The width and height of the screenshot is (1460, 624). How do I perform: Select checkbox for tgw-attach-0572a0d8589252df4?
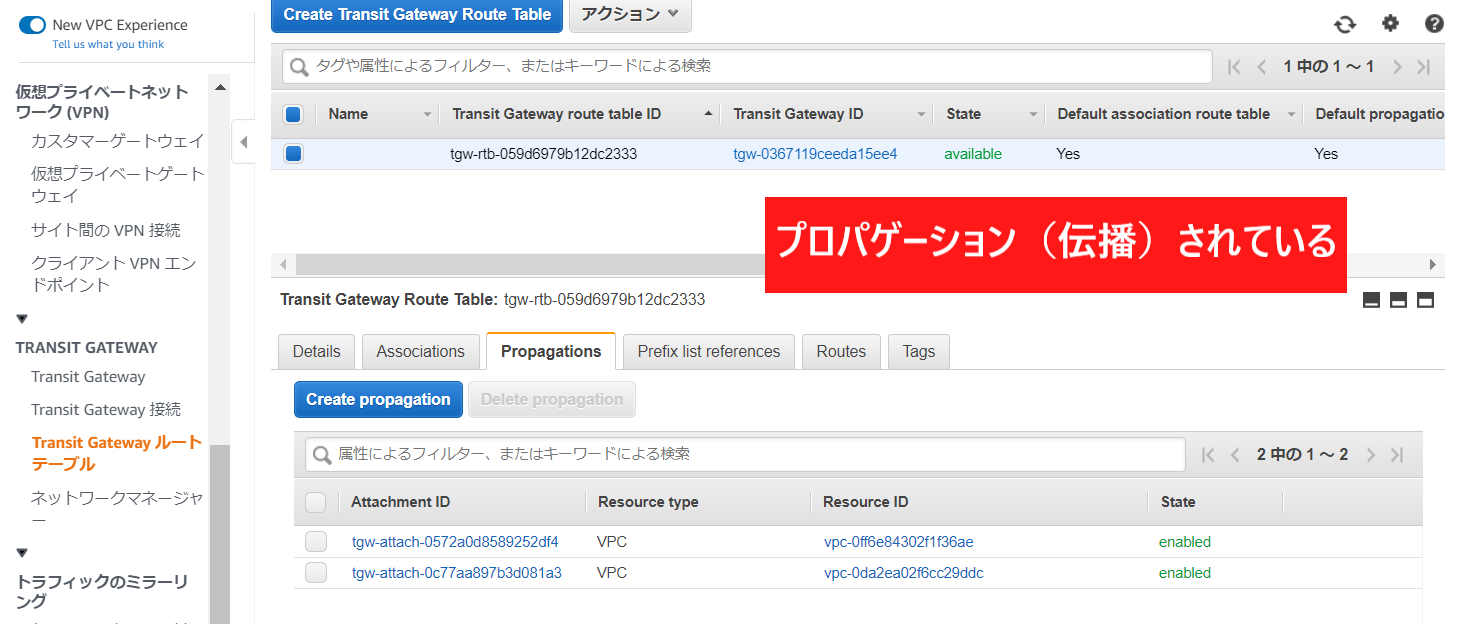tap(316, 542)
